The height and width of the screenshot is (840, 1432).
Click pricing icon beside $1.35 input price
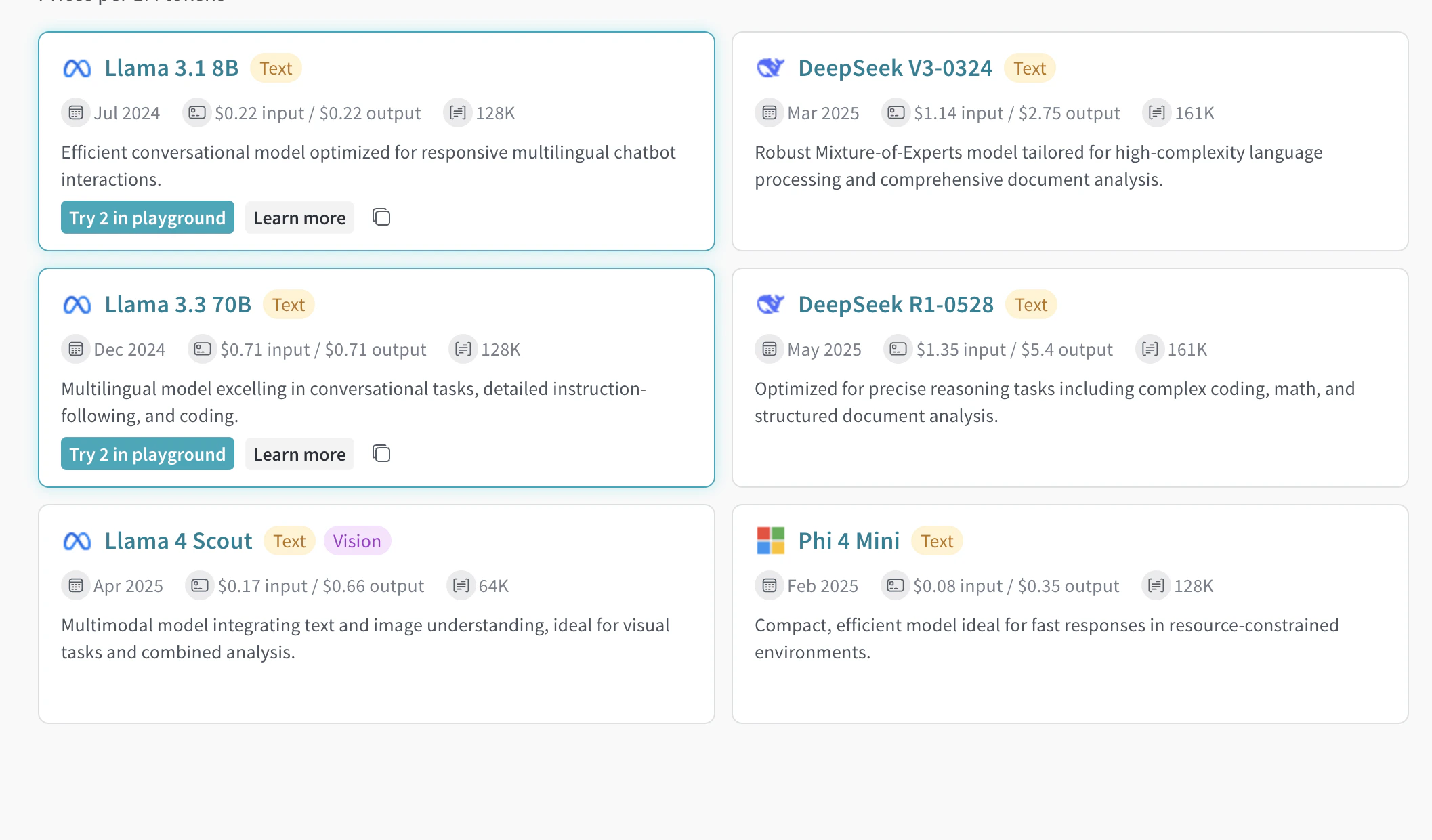pos(898,350)
